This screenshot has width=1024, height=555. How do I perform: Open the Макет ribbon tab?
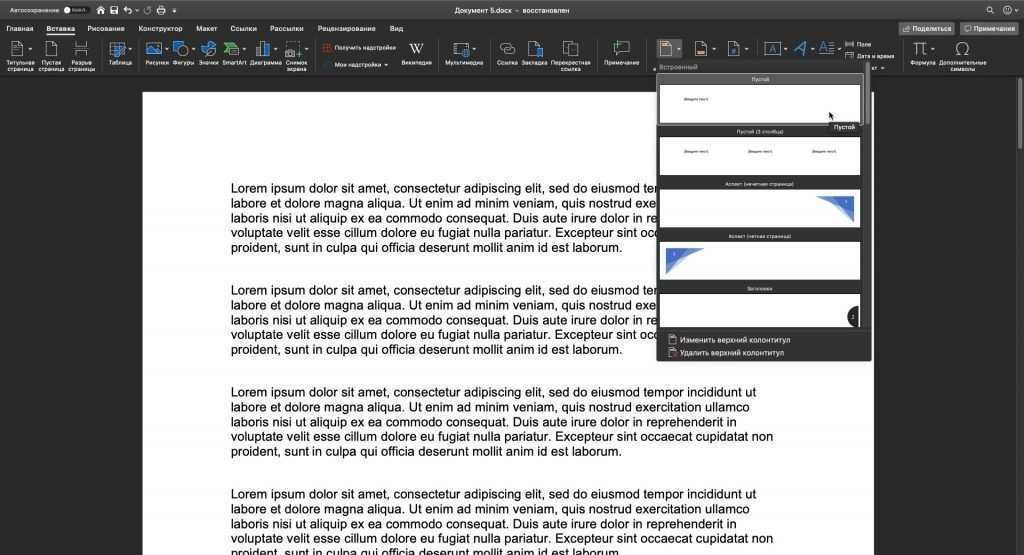click(x=206, y=29)
